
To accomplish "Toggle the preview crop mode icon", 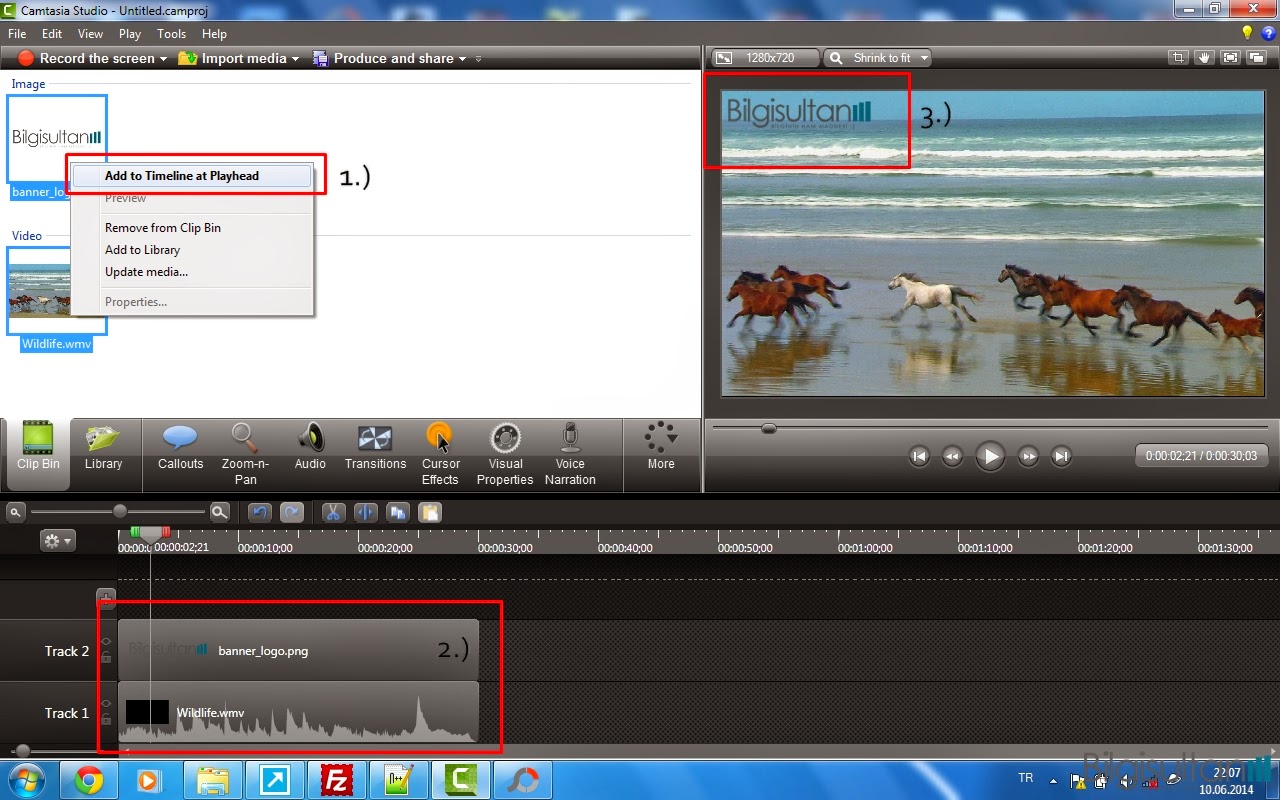I will click(1180, 58).
